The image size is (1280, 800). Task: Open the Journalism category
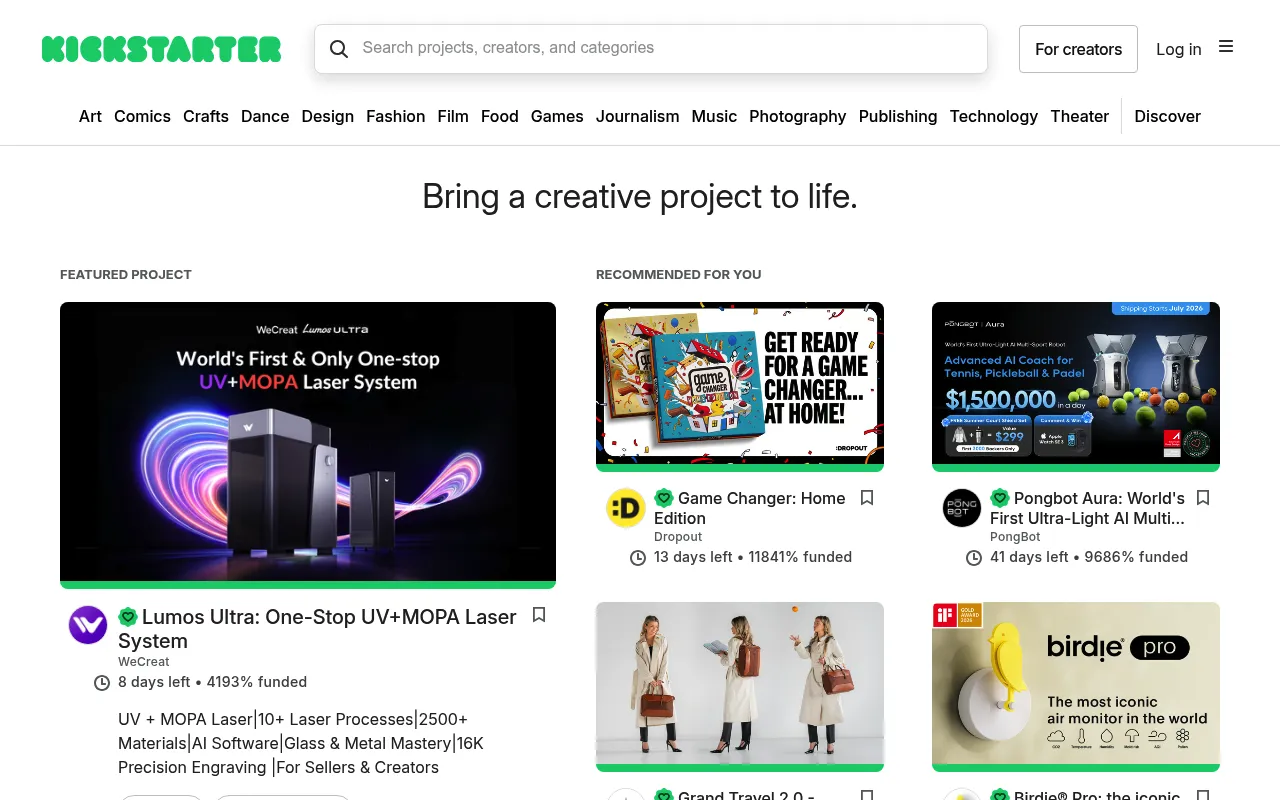[x=638, y=116]
